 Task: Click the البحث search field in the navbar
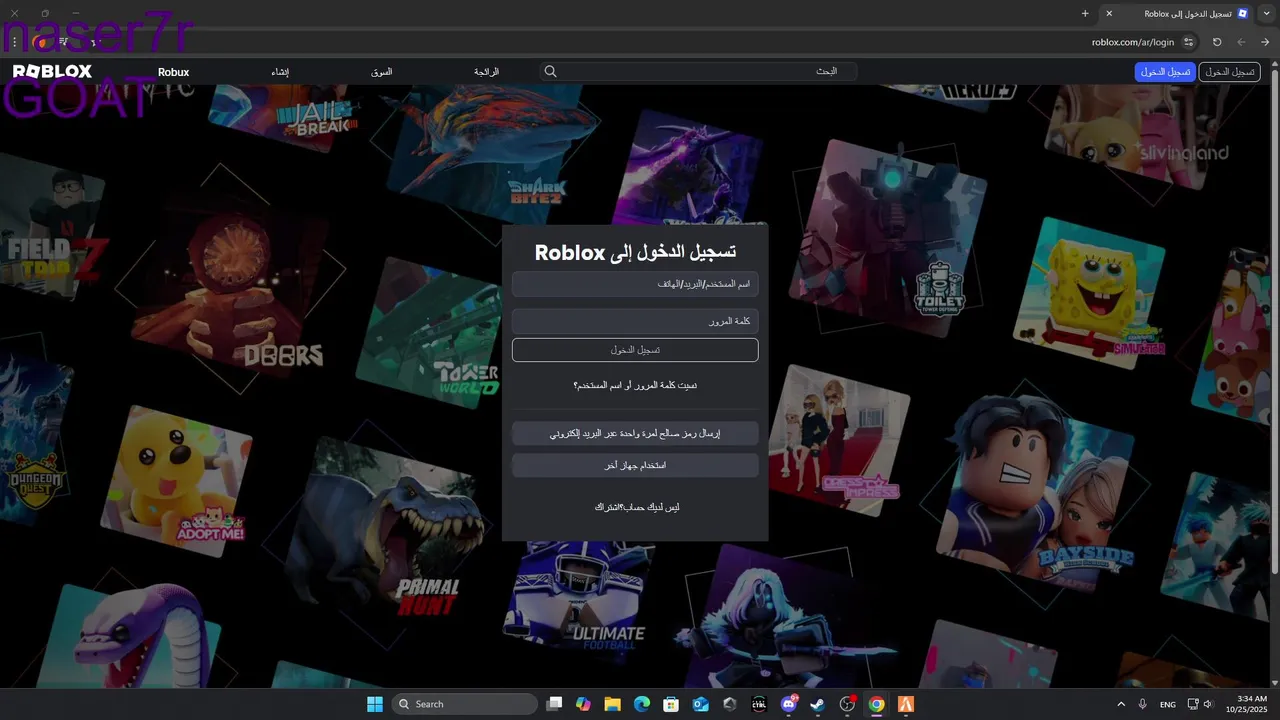pyautogui.click(x=700, y=72)
